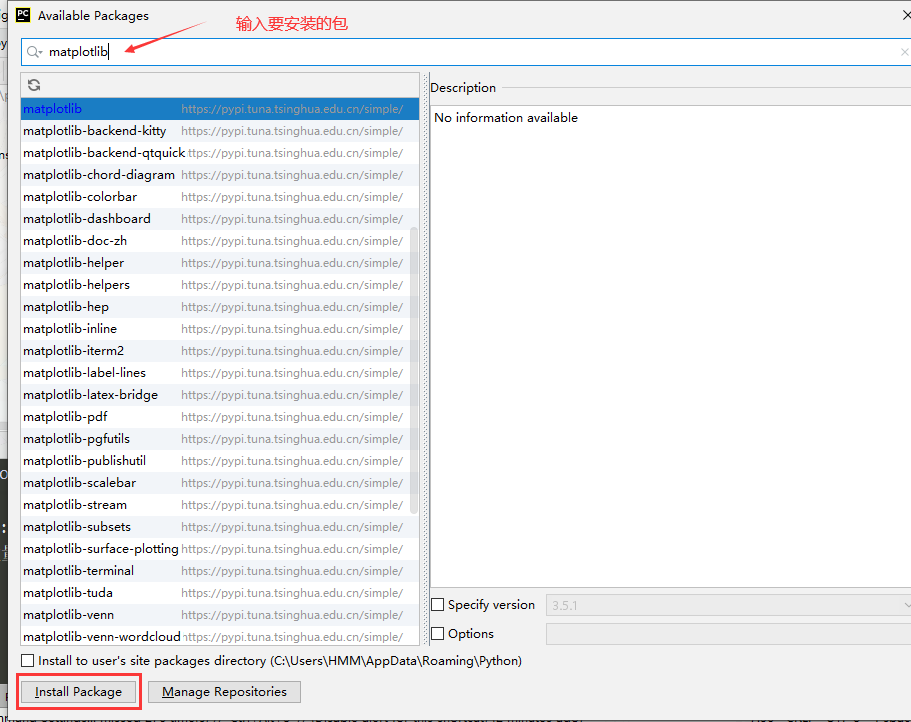Select matplotlib-backend-qtquick in the list
This screenshot has width=911, height=722.
point(220,153)
